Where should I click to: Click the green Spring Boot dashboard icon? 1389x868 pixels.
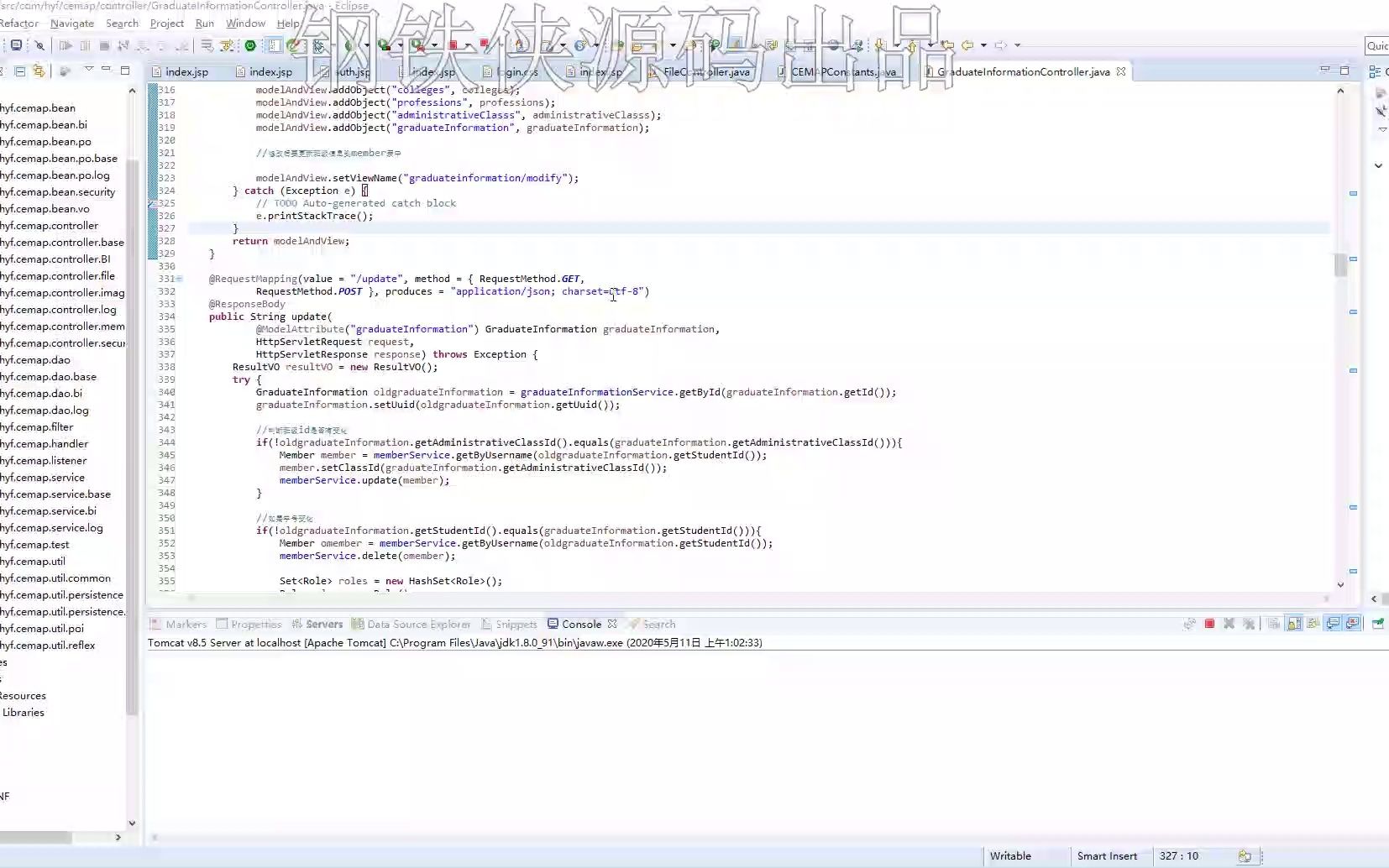click(x=250, y=45)
